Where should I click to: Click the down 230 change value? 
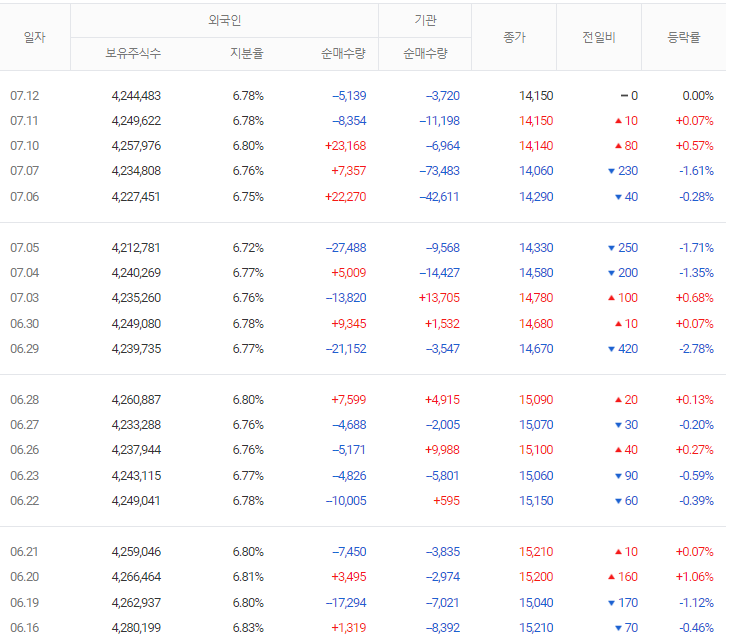(x=623, y=171)
